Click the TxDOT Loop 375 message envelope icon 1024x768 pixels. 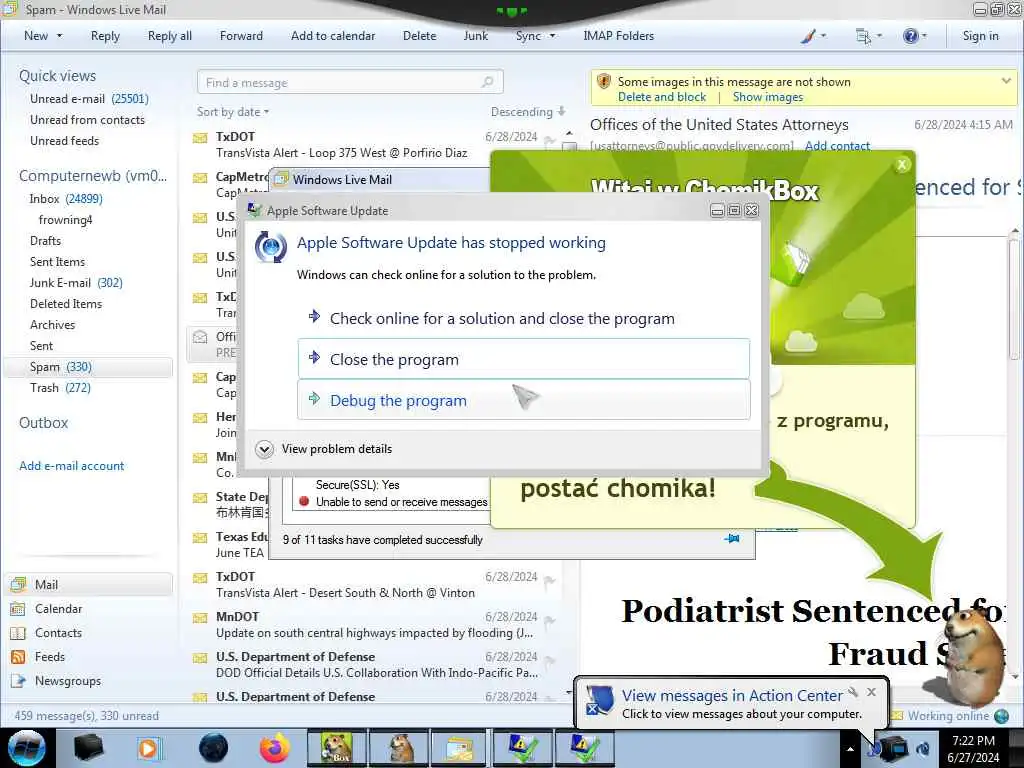pyautogui.click(x=200, y=138)
